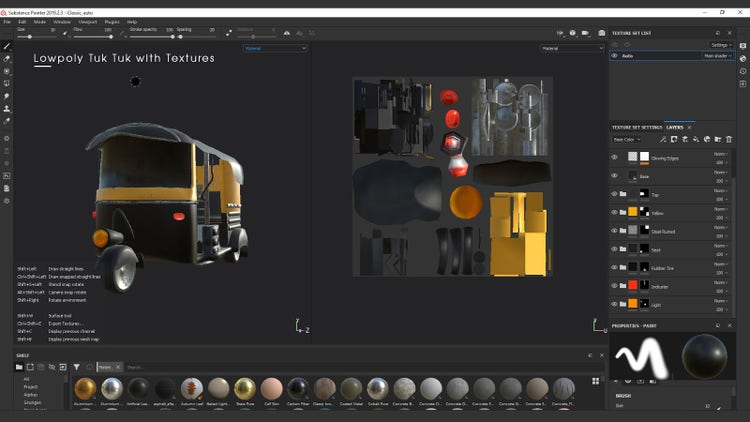Image resolution: width=750 pixels, height=422 pixels.
Task: Click the Settings button in Texture Set List
Action: pos(721,45)
